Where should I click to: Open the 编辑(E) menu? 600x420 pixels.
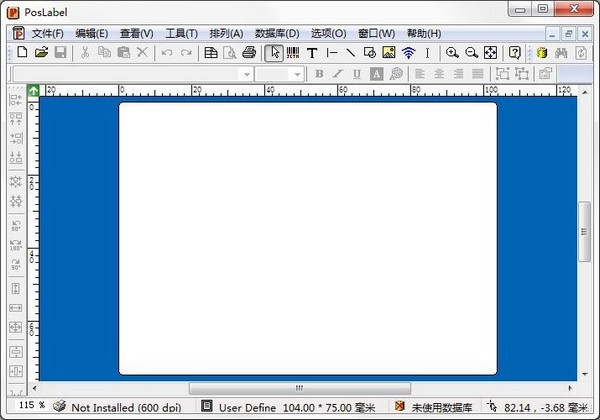[92, 34]
